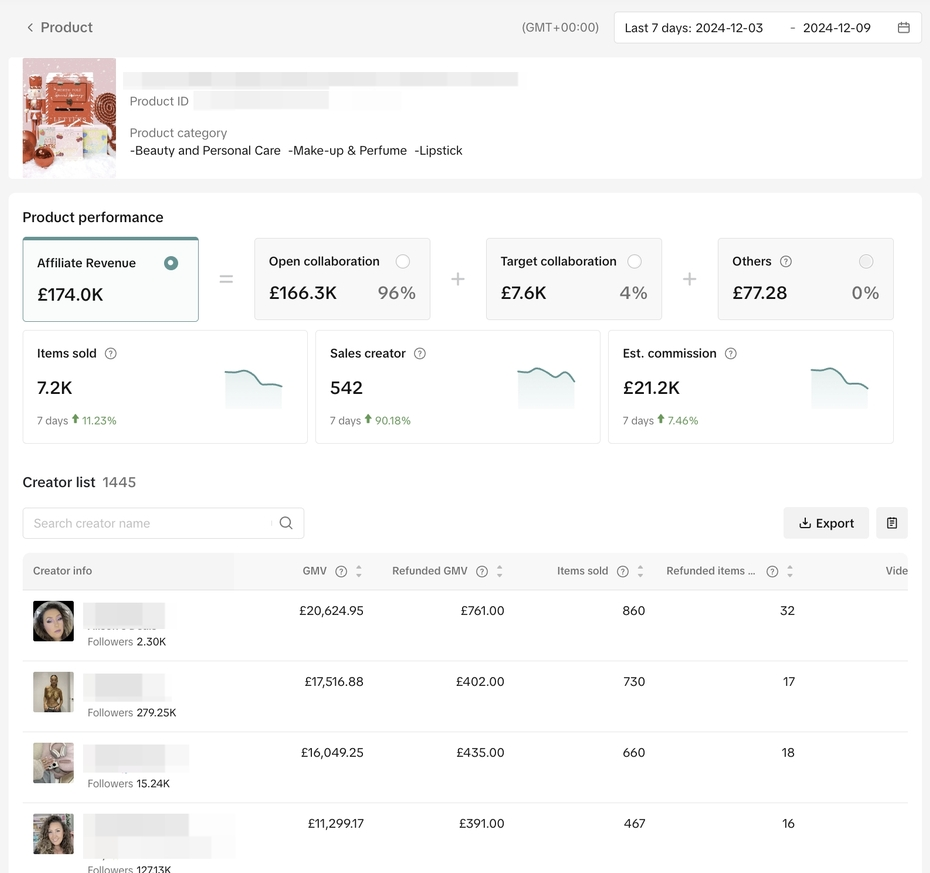Click the back arrow next to Product
The height and width of the screenshot is (873, 930).
coord(30,28)
